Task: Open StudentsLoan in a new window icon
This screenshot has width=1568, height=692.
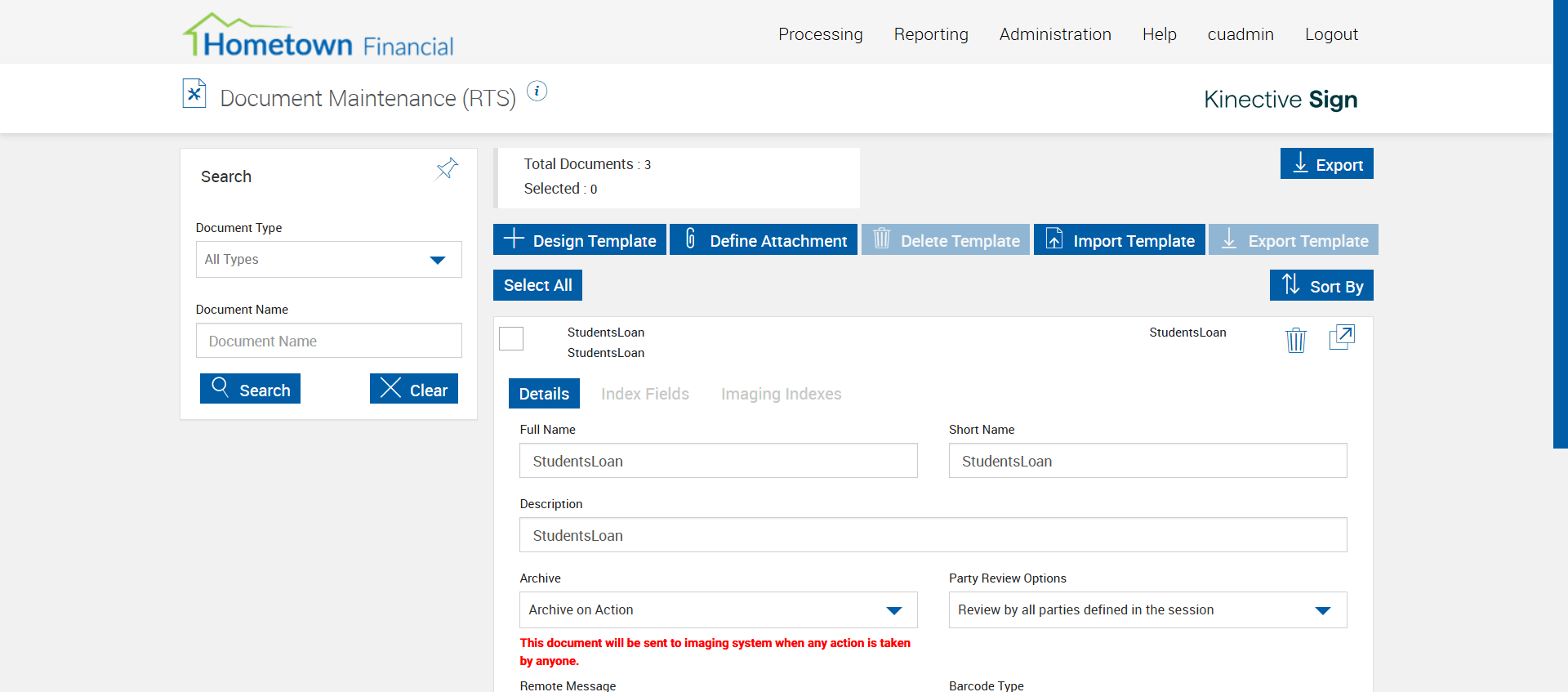Action: point(1342,337)
